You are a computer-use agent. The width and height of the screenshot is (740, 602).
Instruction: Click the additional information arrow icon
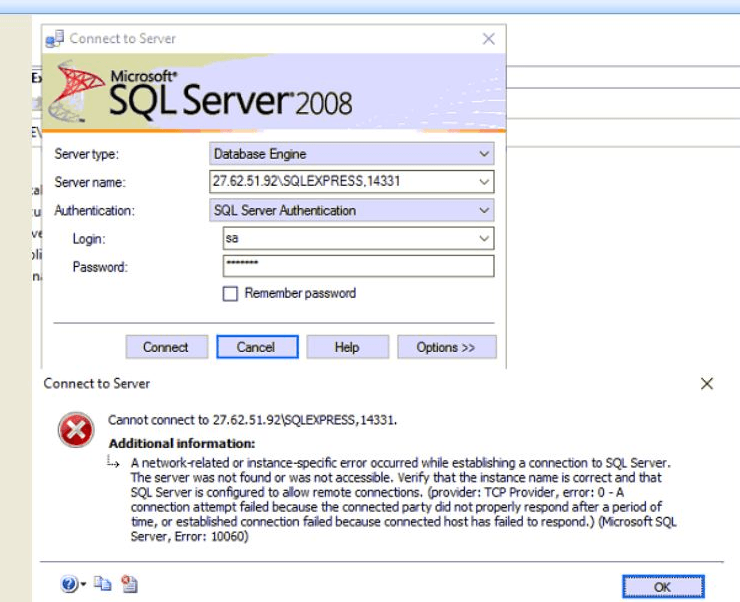point(114,463)
